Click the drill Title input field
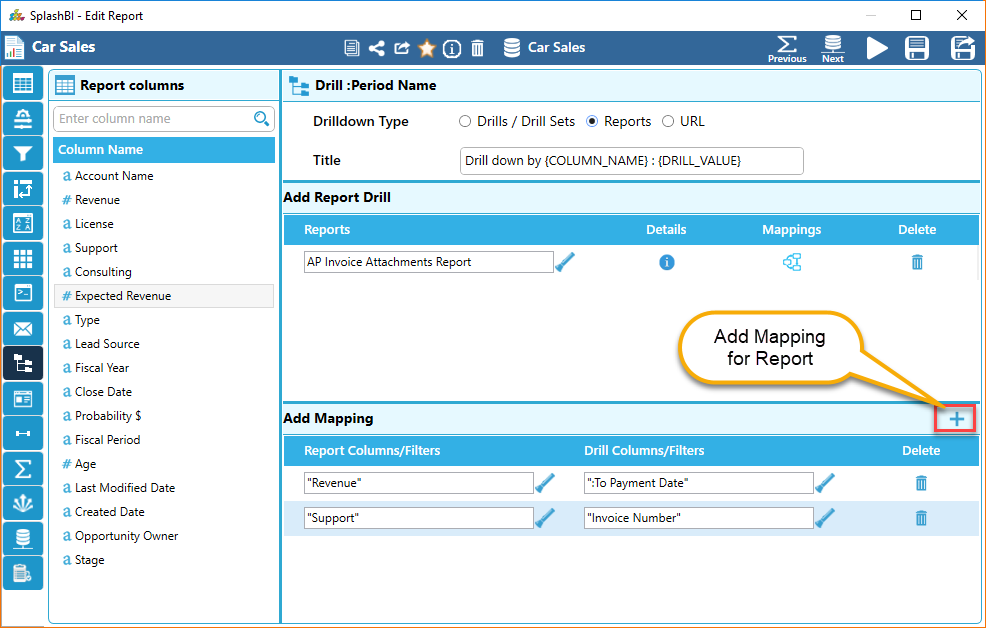Image resolution: width=986 pixels, height=628 pixels. click(631, 161)
